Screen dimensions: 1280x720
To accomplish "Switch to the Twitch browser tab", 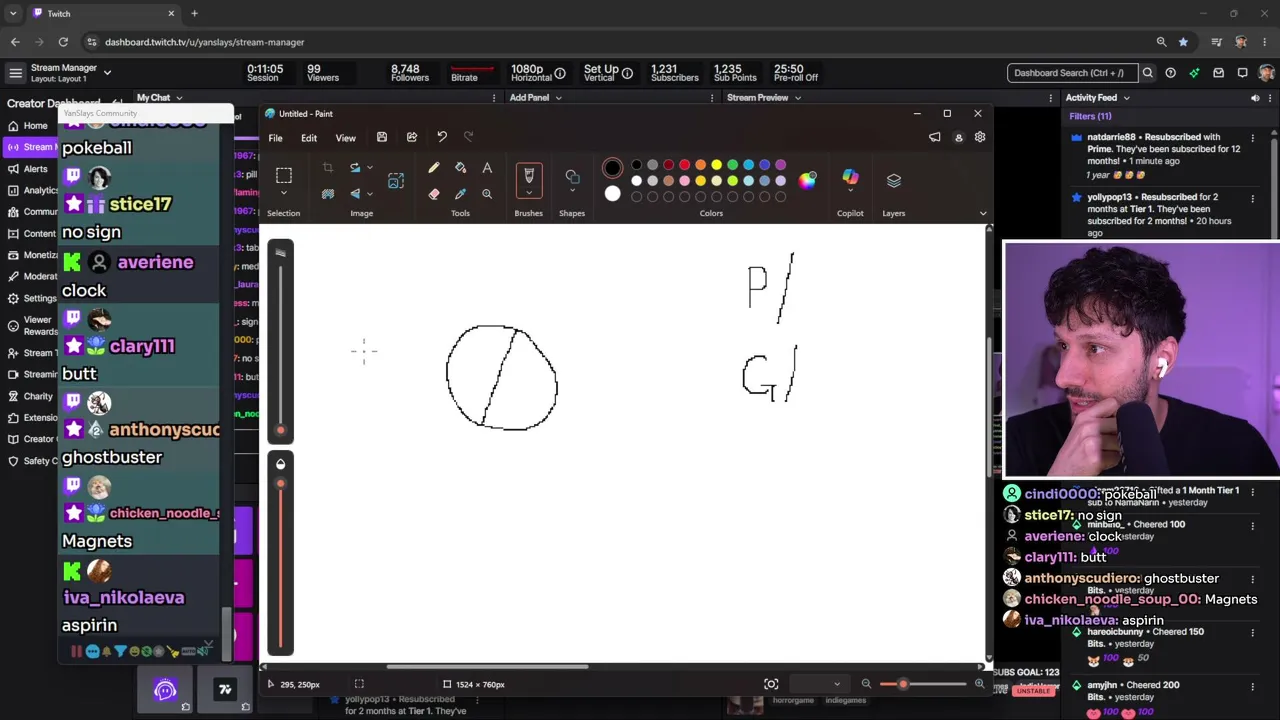I will (104, 13).
